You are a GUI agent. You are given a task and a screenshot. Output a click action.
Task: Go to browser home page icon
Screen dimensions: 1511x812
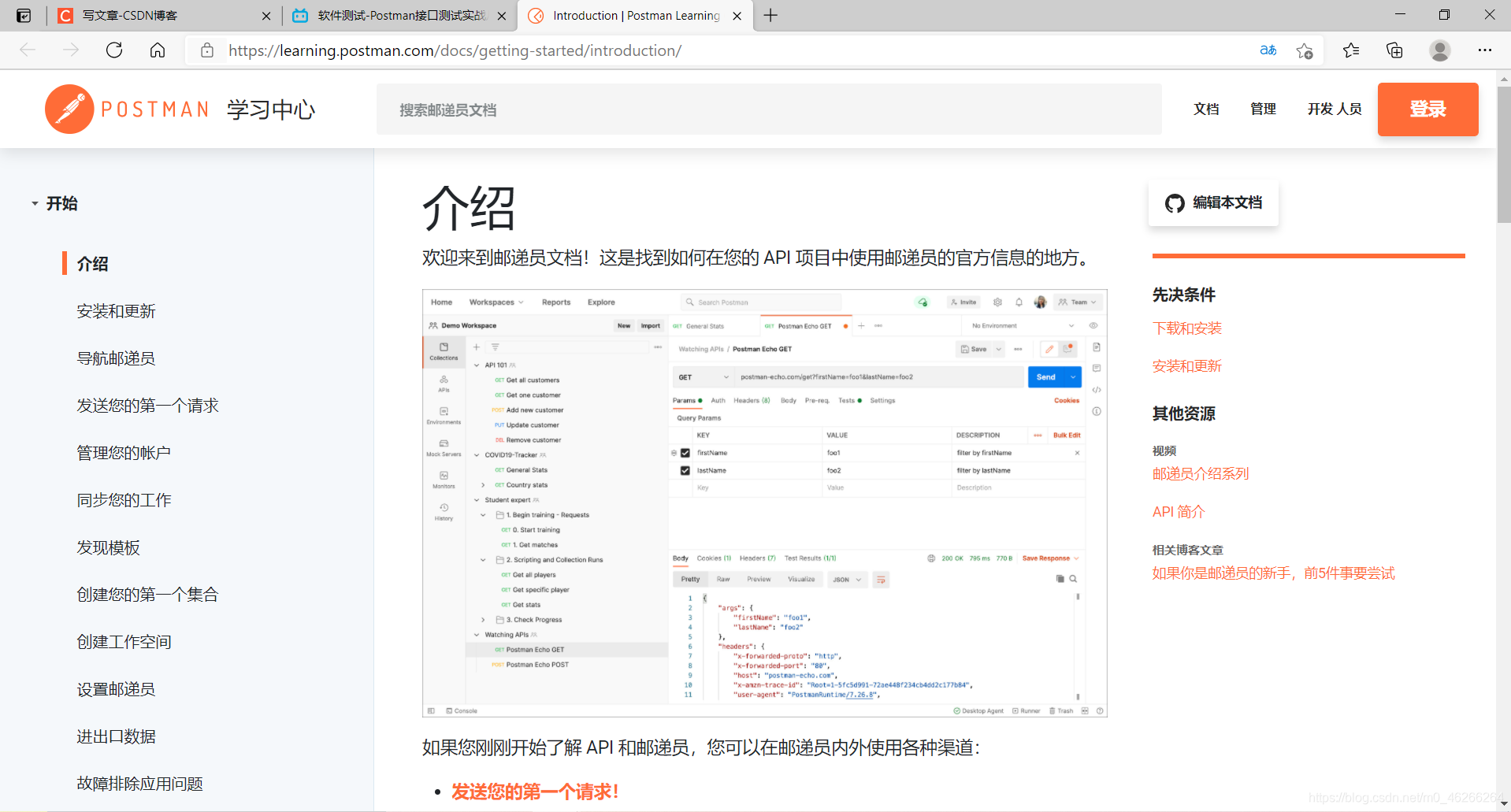158,50
